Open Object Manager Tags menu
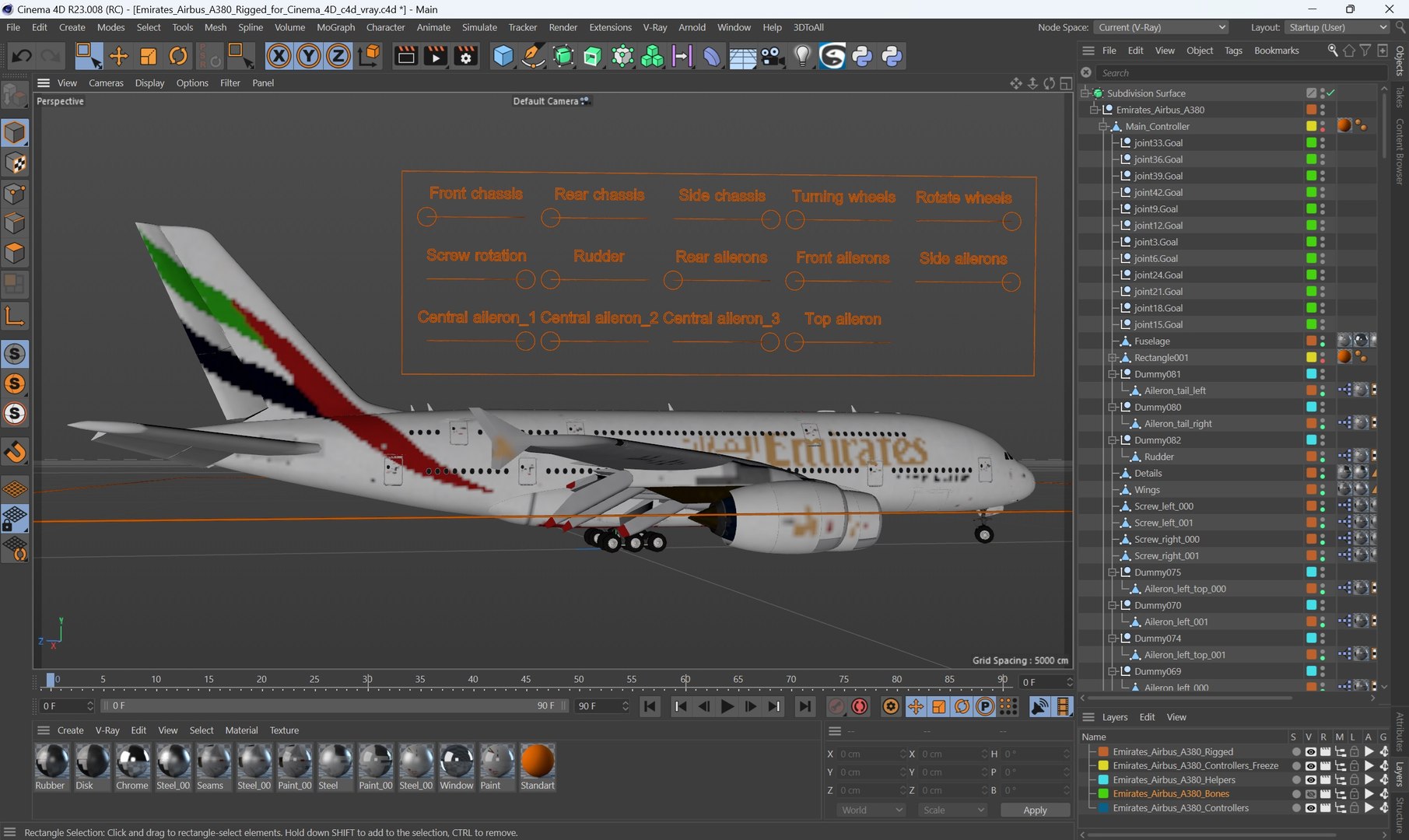1409x840 pixels. (x=1233, y=51)
